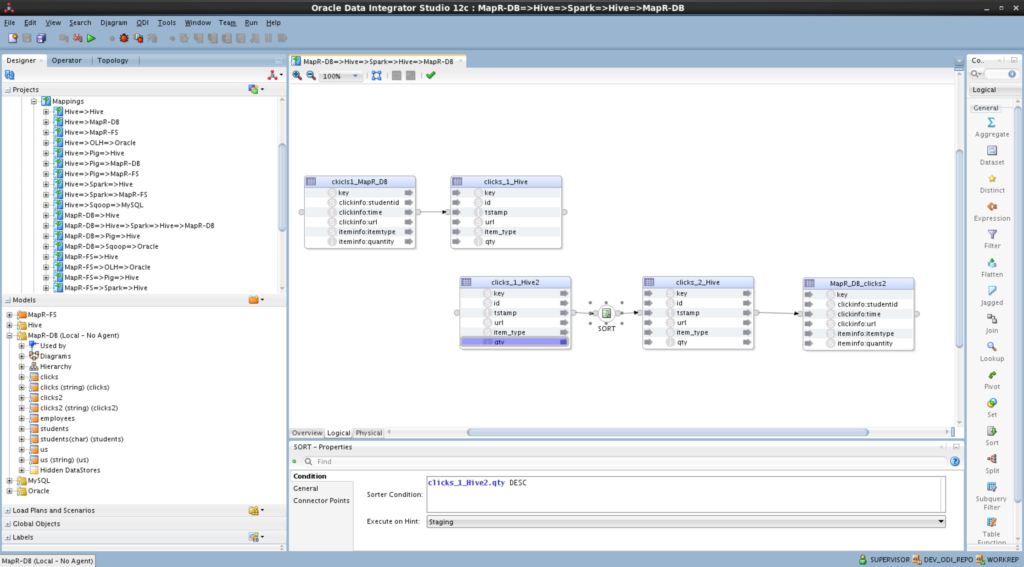Screen dimensions: 1024x567
Task: Click the red Debug bug icon
Action: pos(123,39)
